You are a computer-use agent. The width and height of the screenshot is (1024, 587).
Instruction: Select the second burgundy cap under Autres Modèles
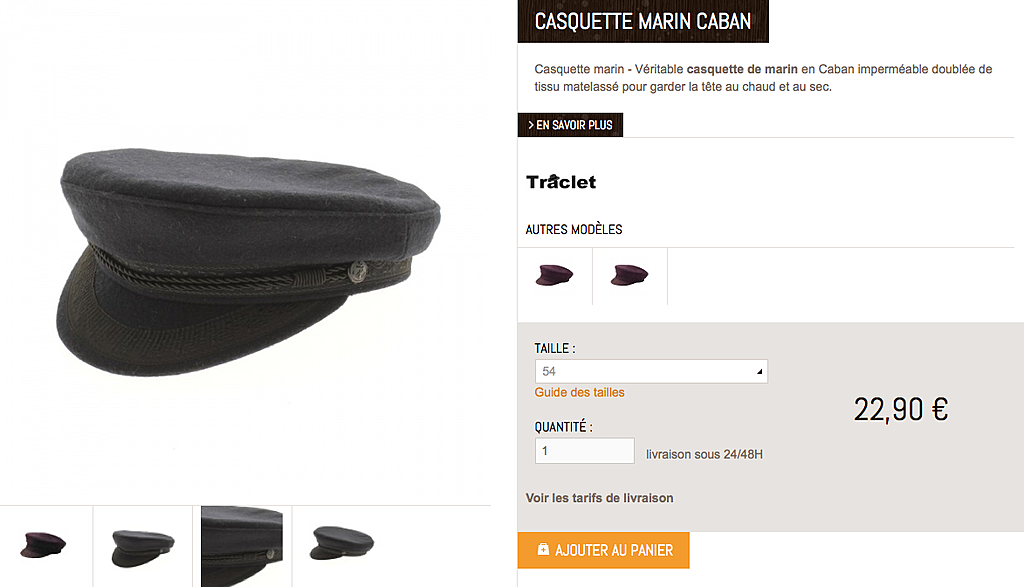coord(630,276)
